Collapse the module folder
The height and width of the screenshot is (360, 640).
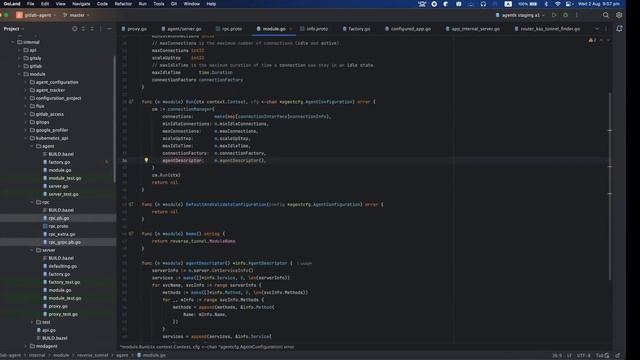[19, 74]
